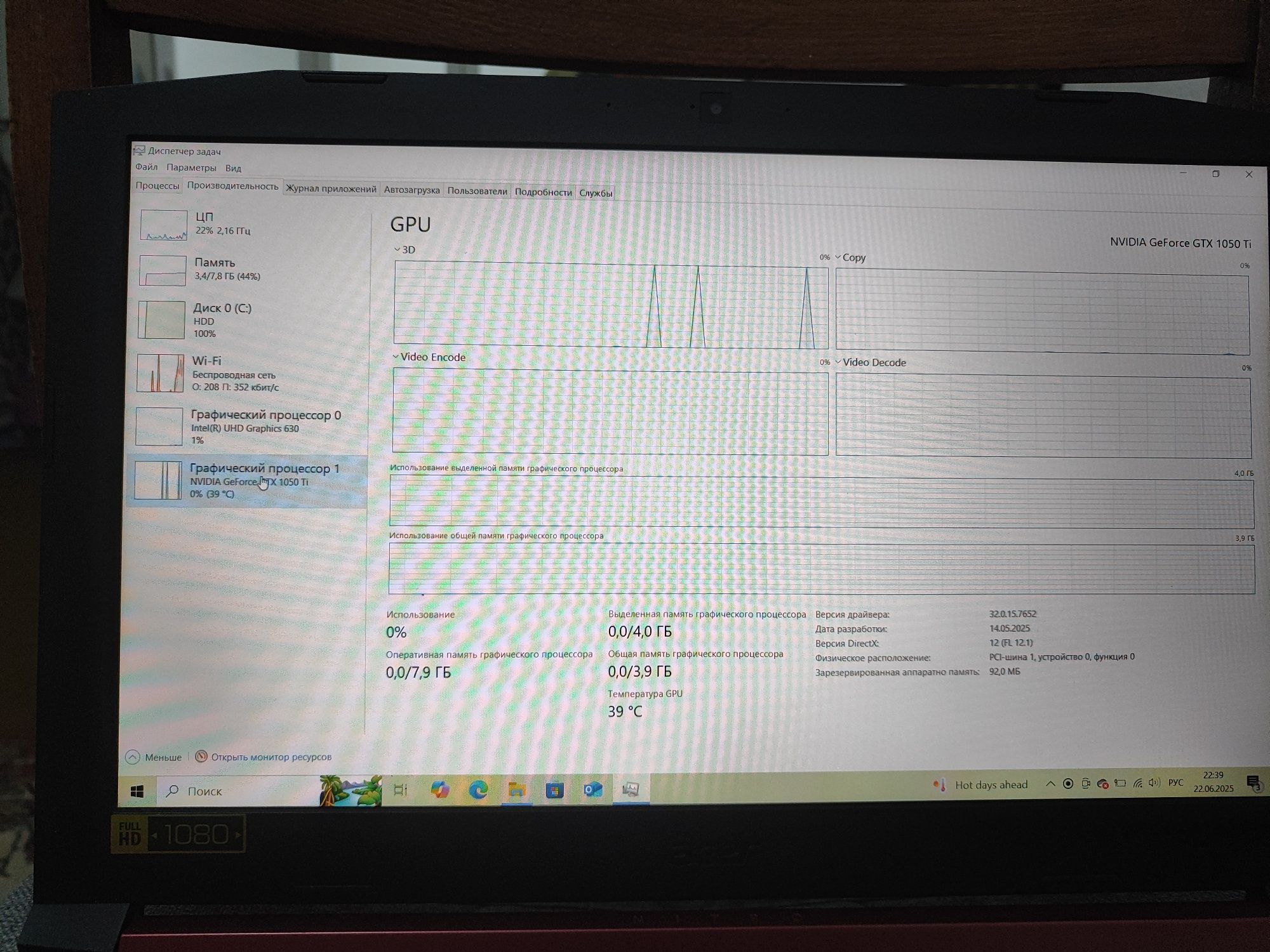This screenshot has height=952, width=1270.
Task: Select Графический процессор 1 NVIDIA item
Action: 246,480
